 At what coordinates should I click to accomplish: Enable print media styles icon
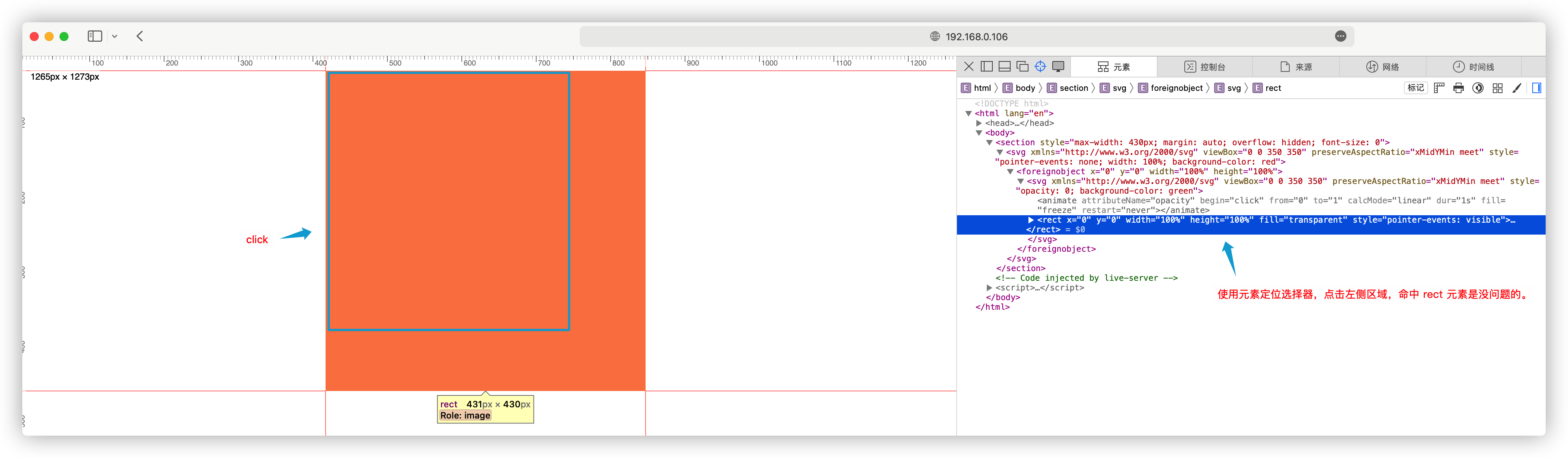[x=1459, y=88]
